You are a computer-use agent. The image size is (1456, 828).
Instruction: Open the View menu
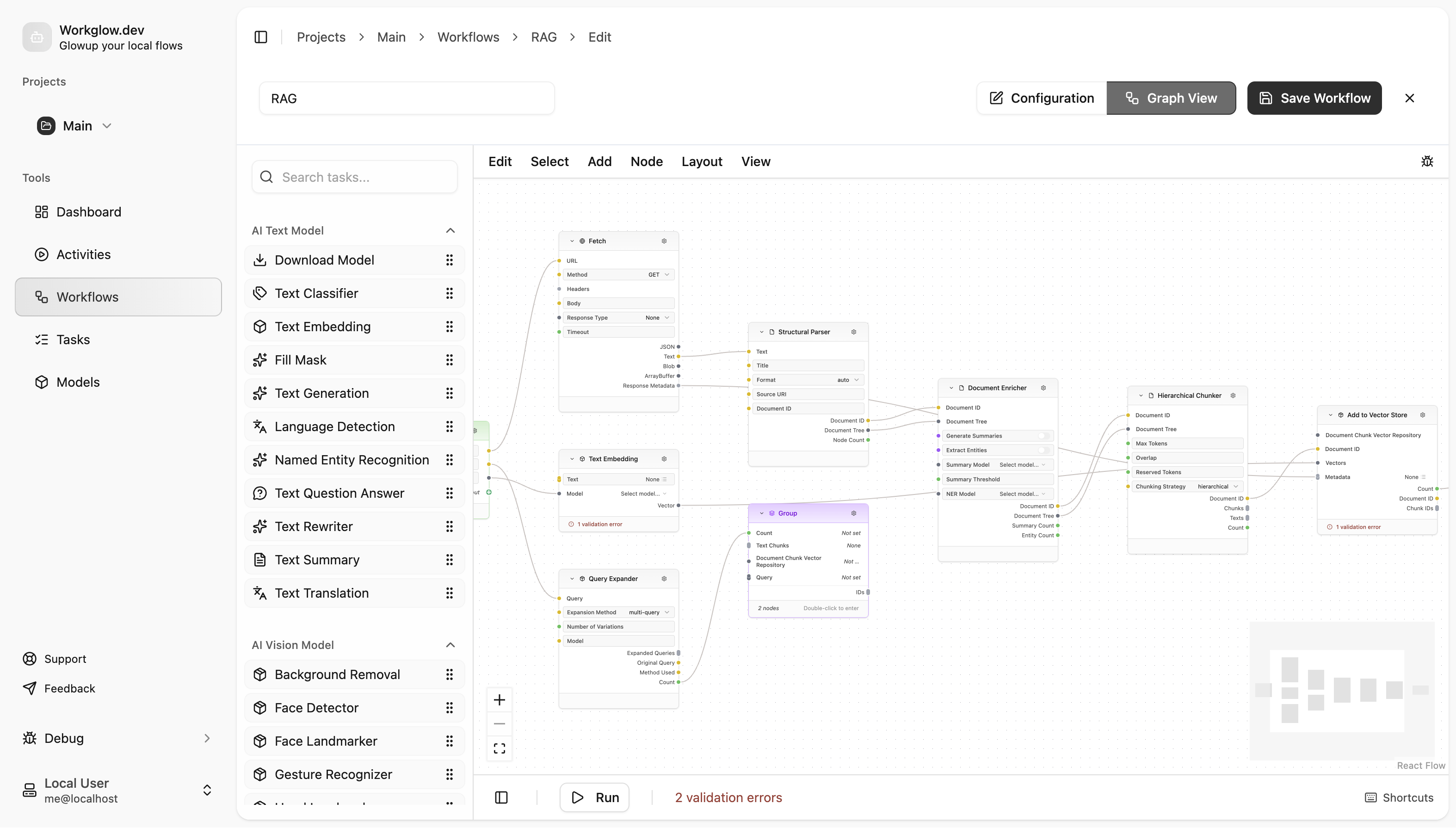pos(756,161)
